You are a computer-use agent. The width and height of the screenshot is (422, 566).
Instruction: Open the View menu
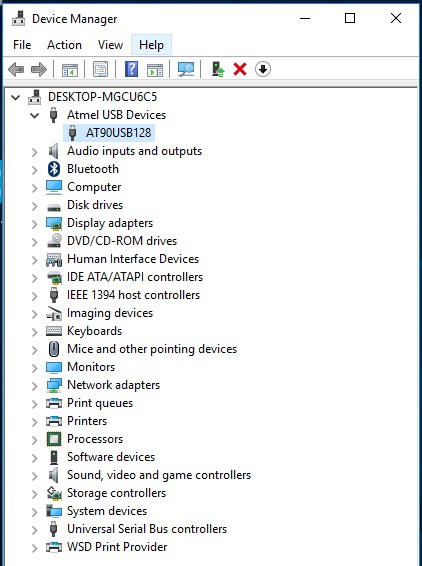[110, 45]
